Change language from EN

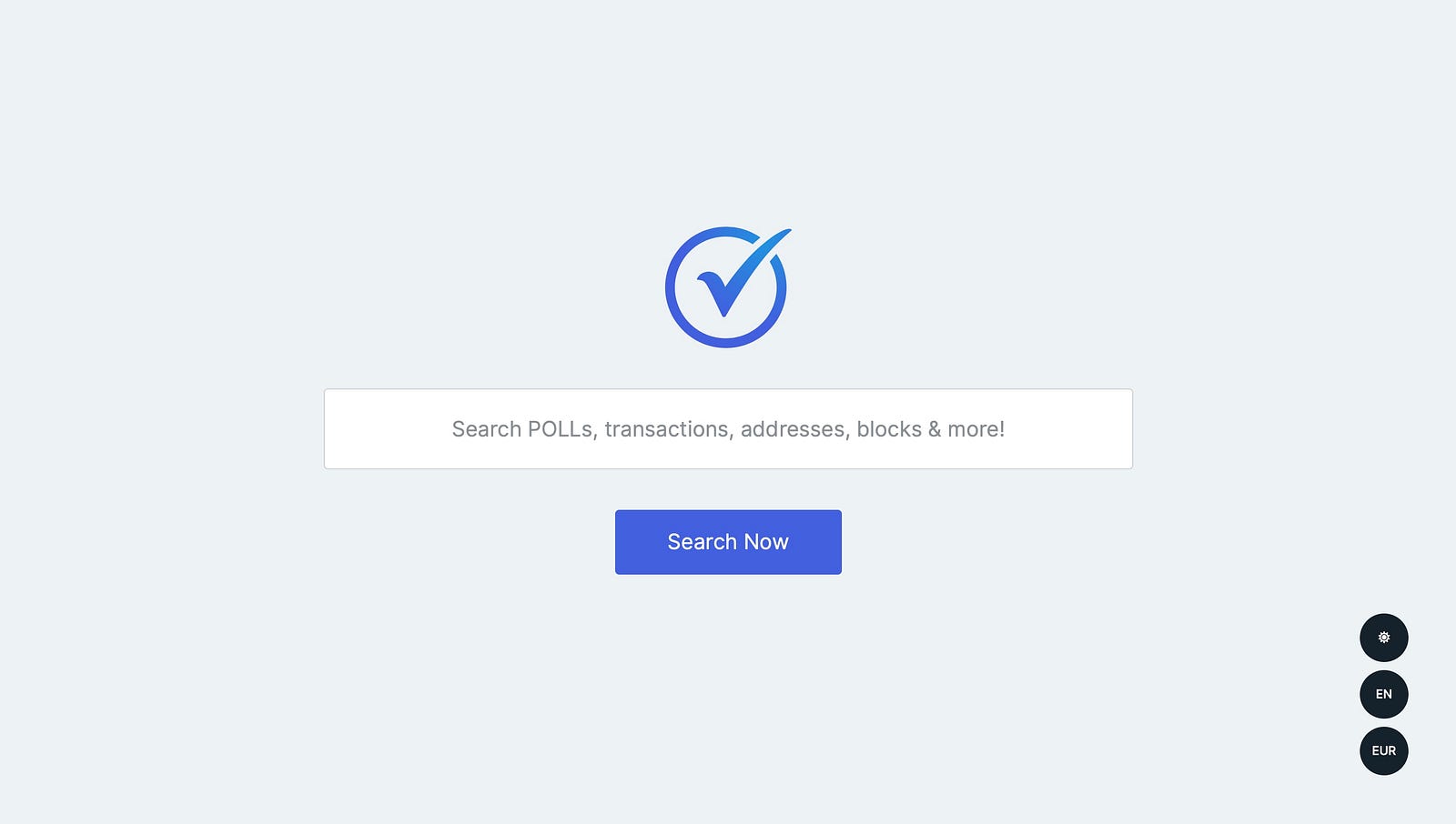1383,694
